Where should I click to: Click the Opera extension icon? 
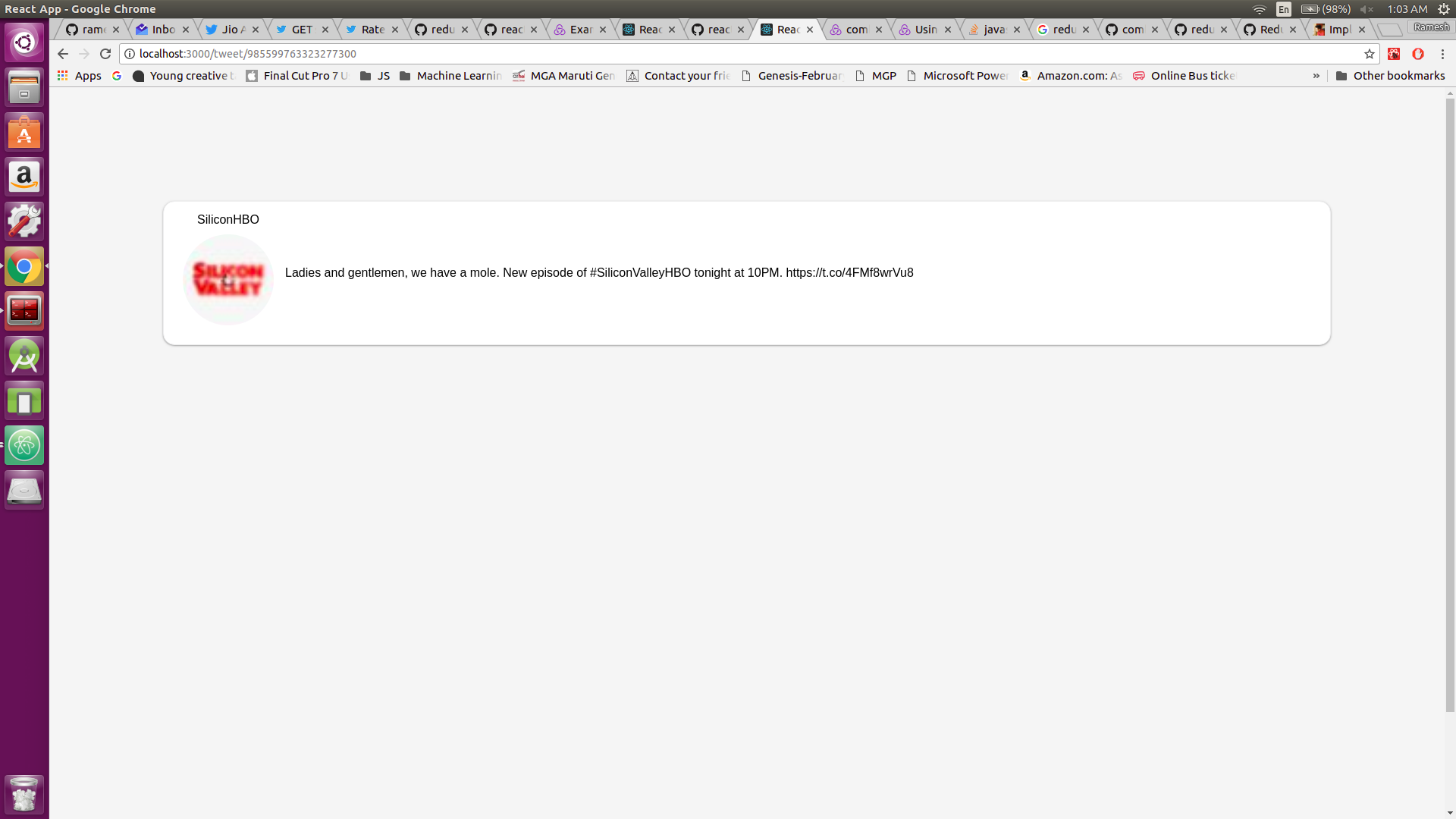pos(1417,54)
